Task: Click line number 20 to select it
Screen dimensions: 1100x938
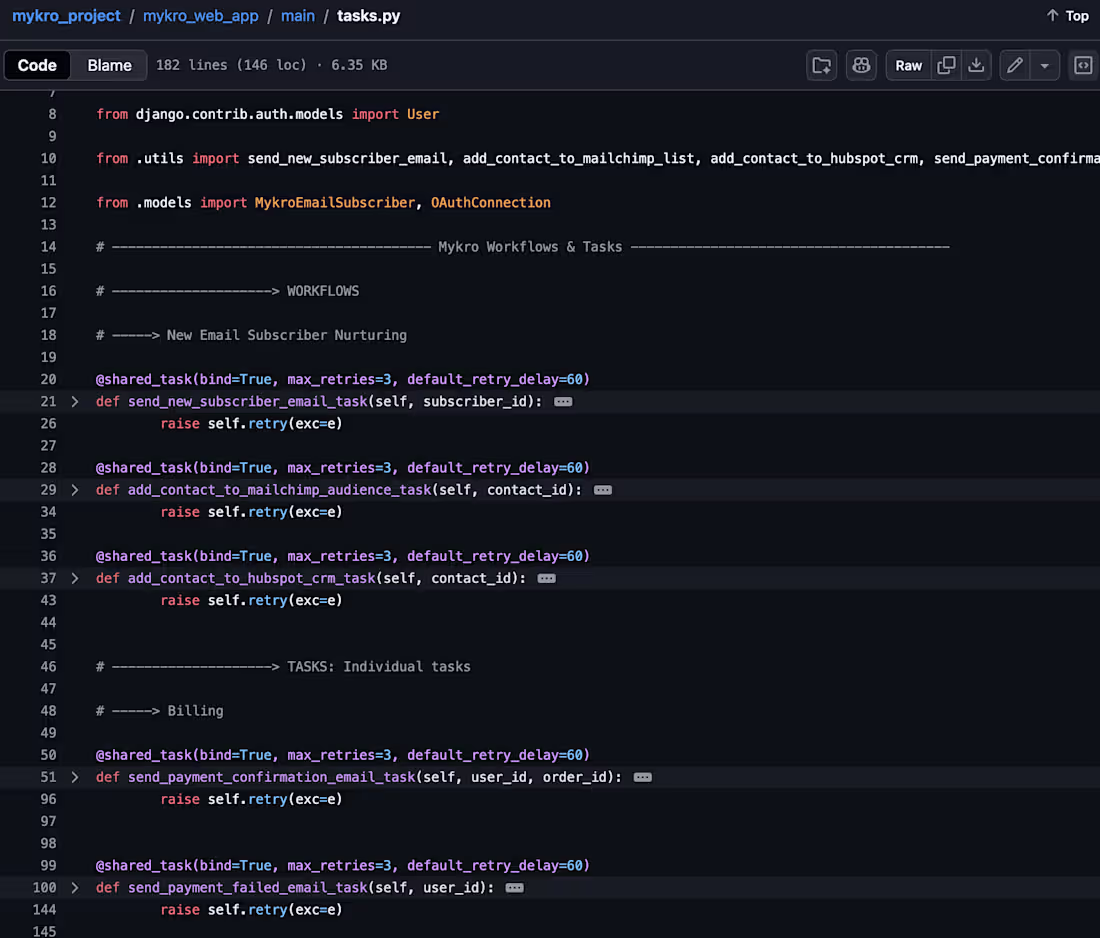Action: (x=48, y=379)
